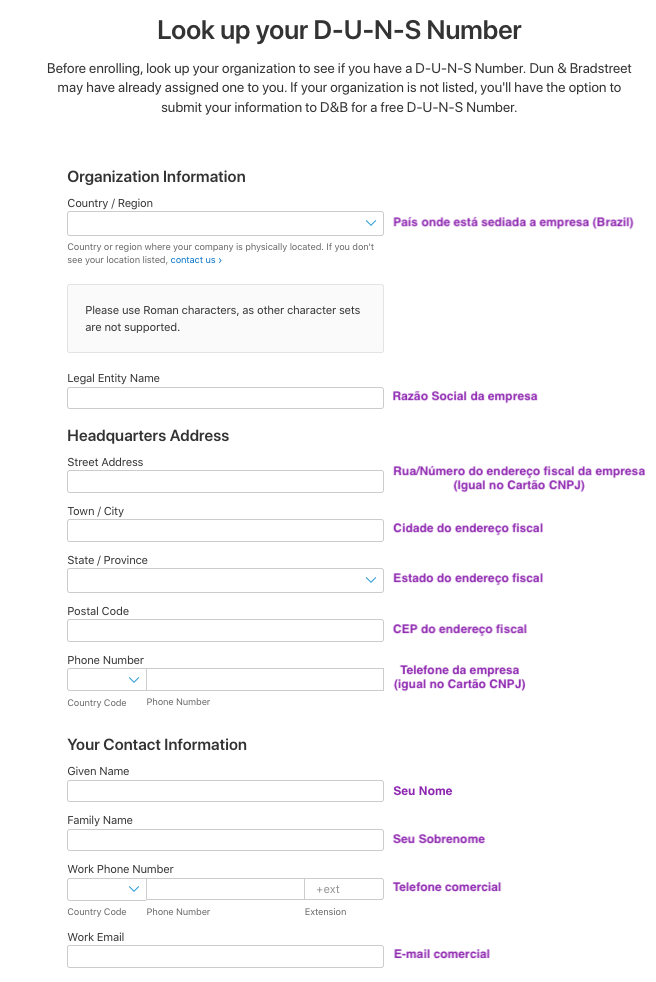The height and width of the screenshot is (982, 656).
Task: Focus the Town / City field
Action: point(225,530)
